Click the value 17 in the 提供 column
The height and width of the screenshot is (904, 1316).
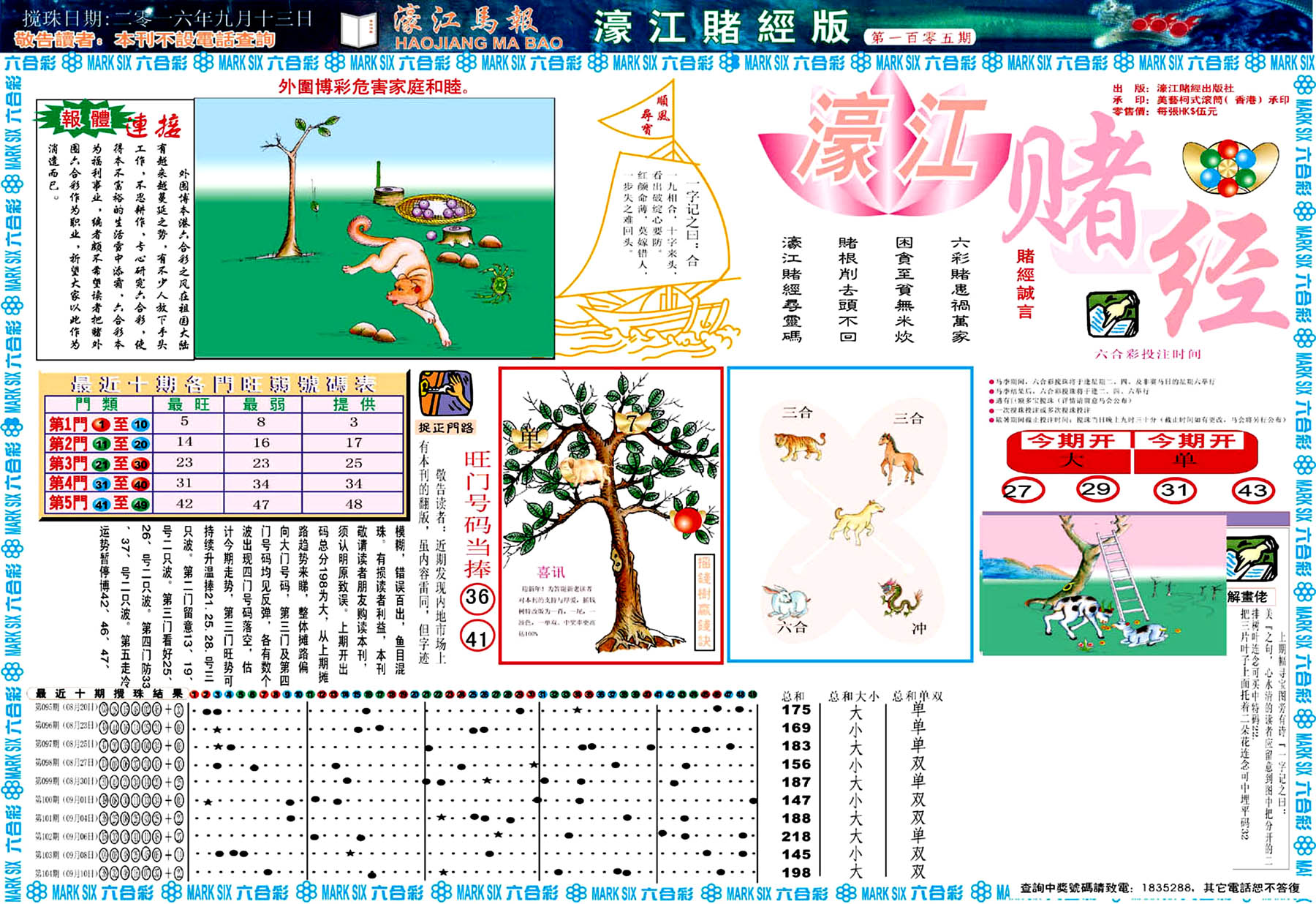pos(354,442)
